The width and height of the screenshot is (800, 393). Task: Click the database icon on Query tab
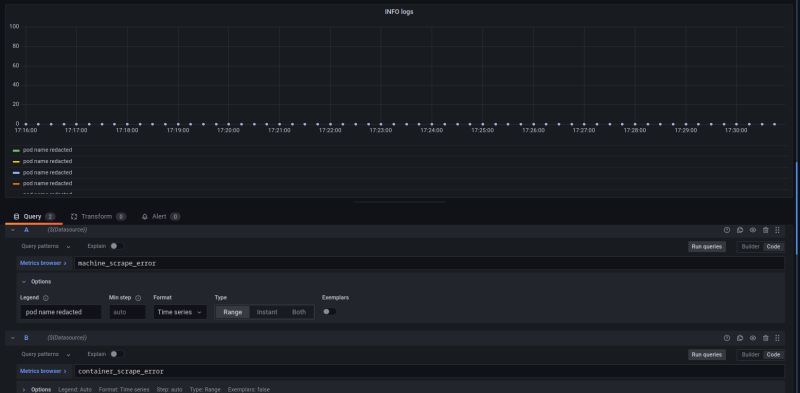click(16, 216)
